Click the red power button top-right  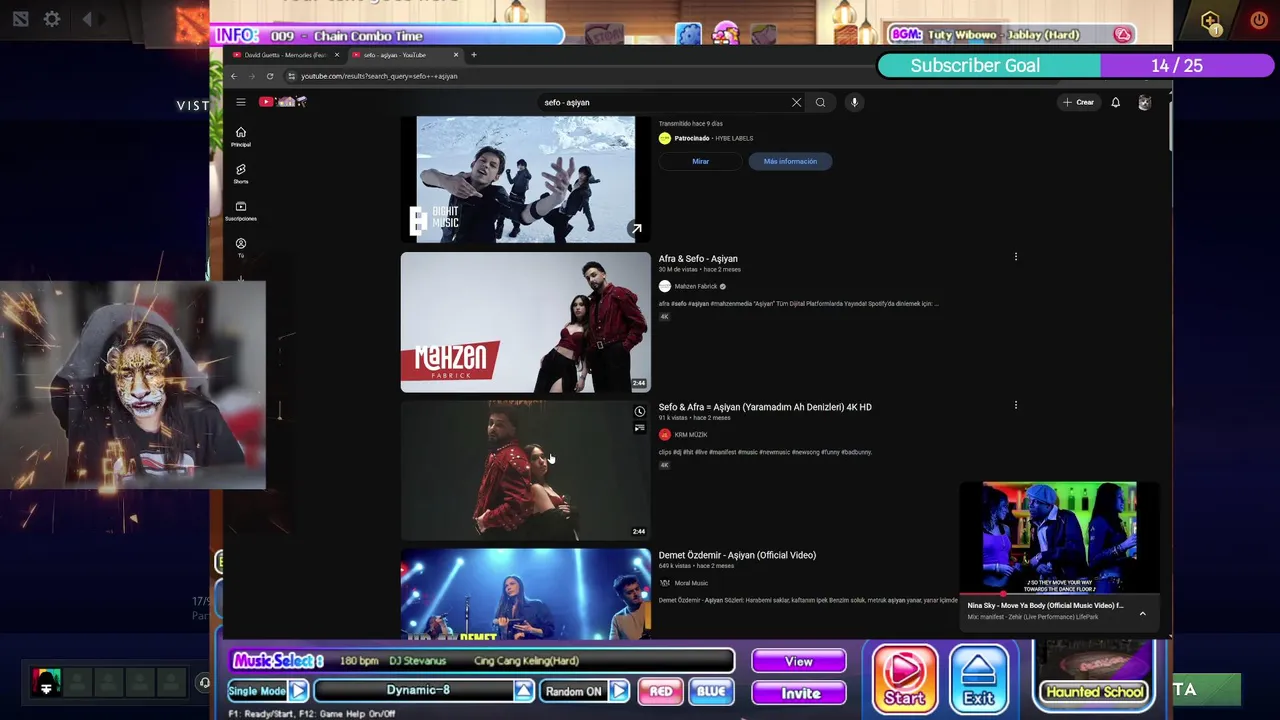1258,20
